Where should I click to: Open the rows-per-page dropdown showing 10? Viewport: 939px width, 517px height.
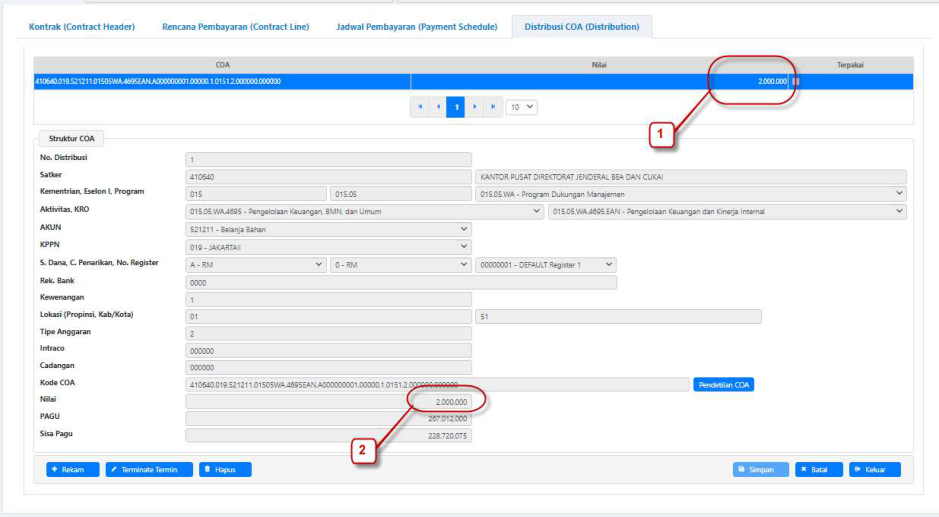pyautogui.click(x=521, y=106)
